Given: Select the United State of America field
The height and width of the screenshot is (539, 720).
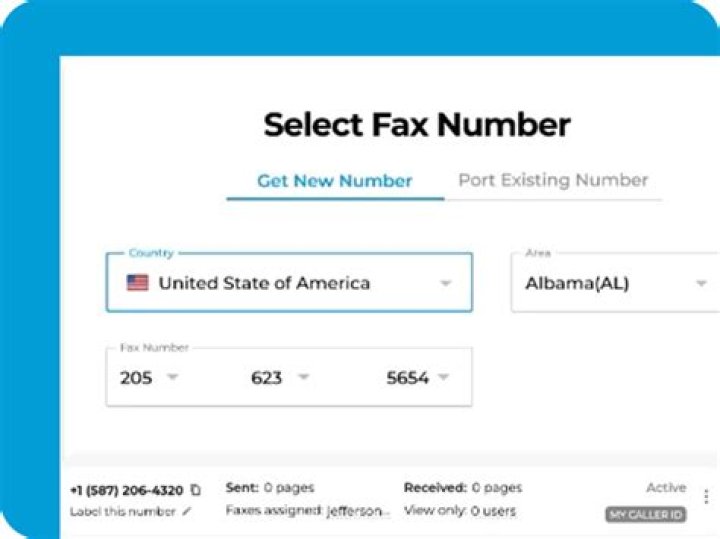Looking at the screenshot, I should [264, 283].
